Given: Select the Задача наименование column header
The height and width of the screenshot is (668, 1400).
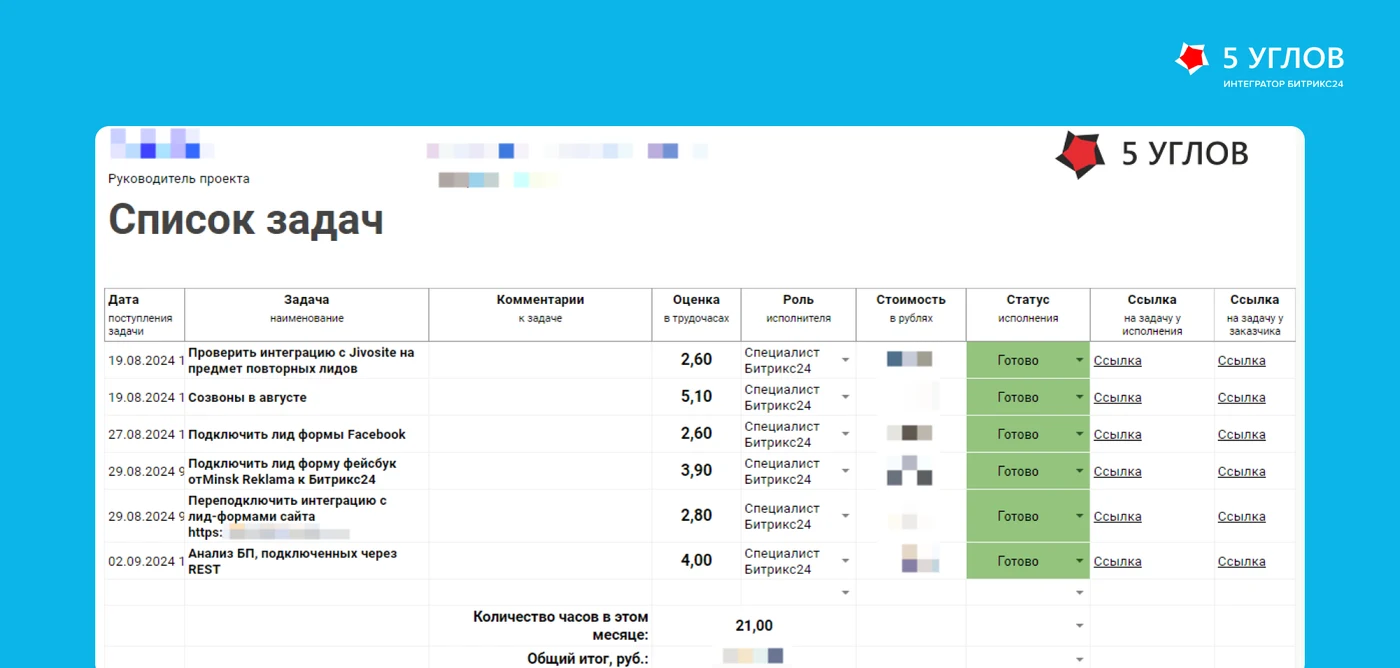Looking at the screenshot, I should pos(307,315).
